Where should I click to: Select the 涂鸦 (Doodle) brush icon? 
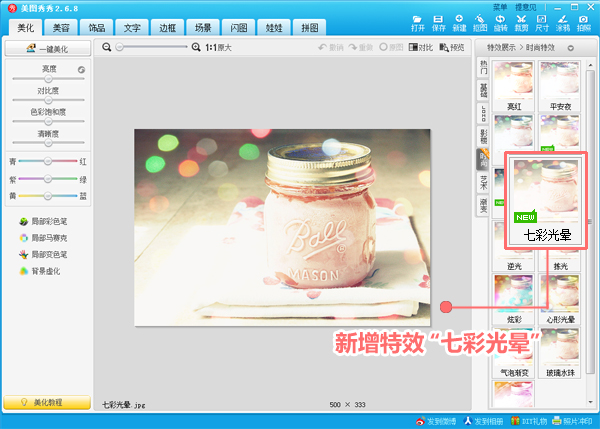click(562, 21)
